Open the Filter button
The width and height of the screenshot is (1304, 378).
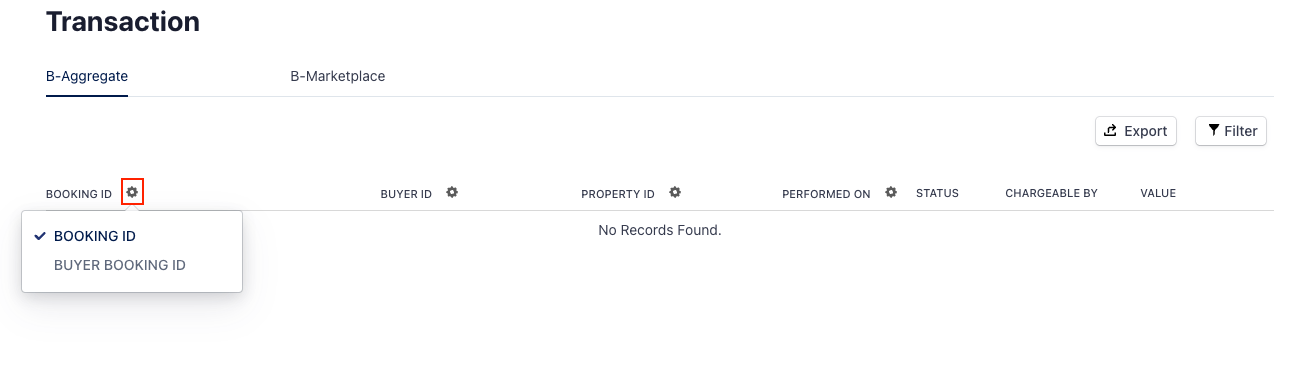coord(1231,131)
